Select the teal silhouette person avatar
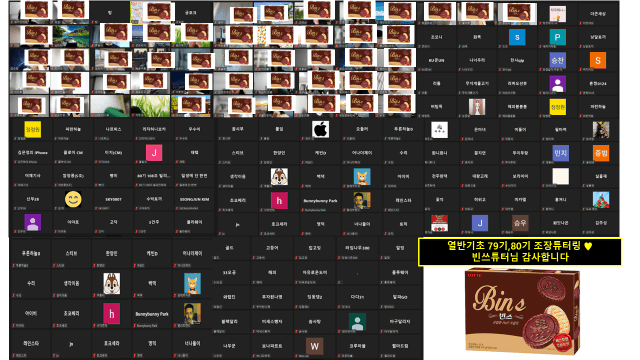The image size is (640, 360). click(x=357, y=322)
